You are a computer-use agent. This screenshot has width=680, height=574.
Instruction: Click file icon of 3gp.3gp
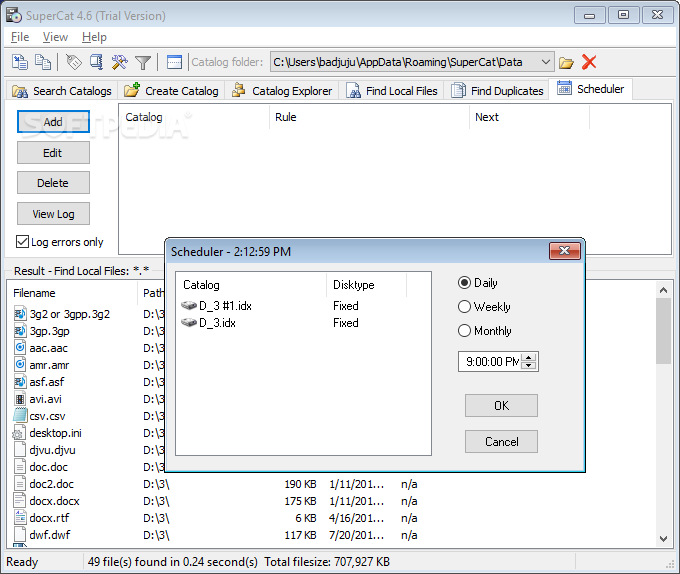(20, 330)
